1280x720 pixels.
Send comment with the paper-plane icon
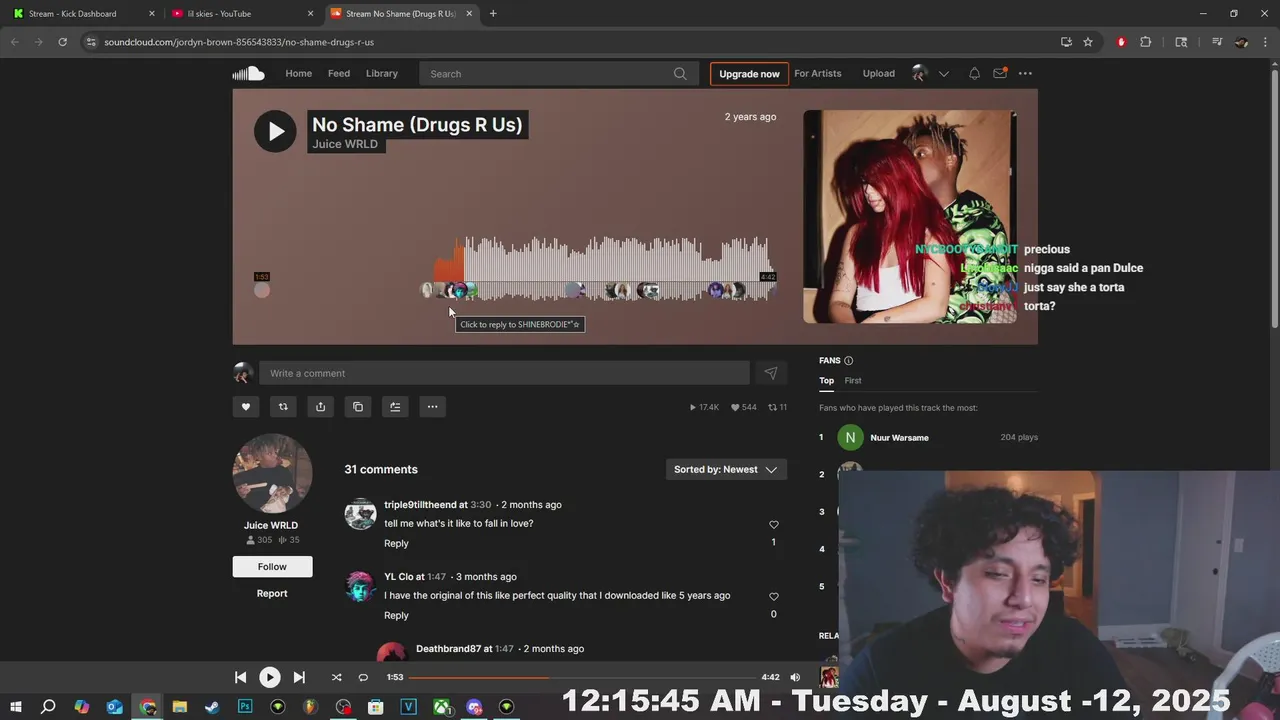coord(771,373)
